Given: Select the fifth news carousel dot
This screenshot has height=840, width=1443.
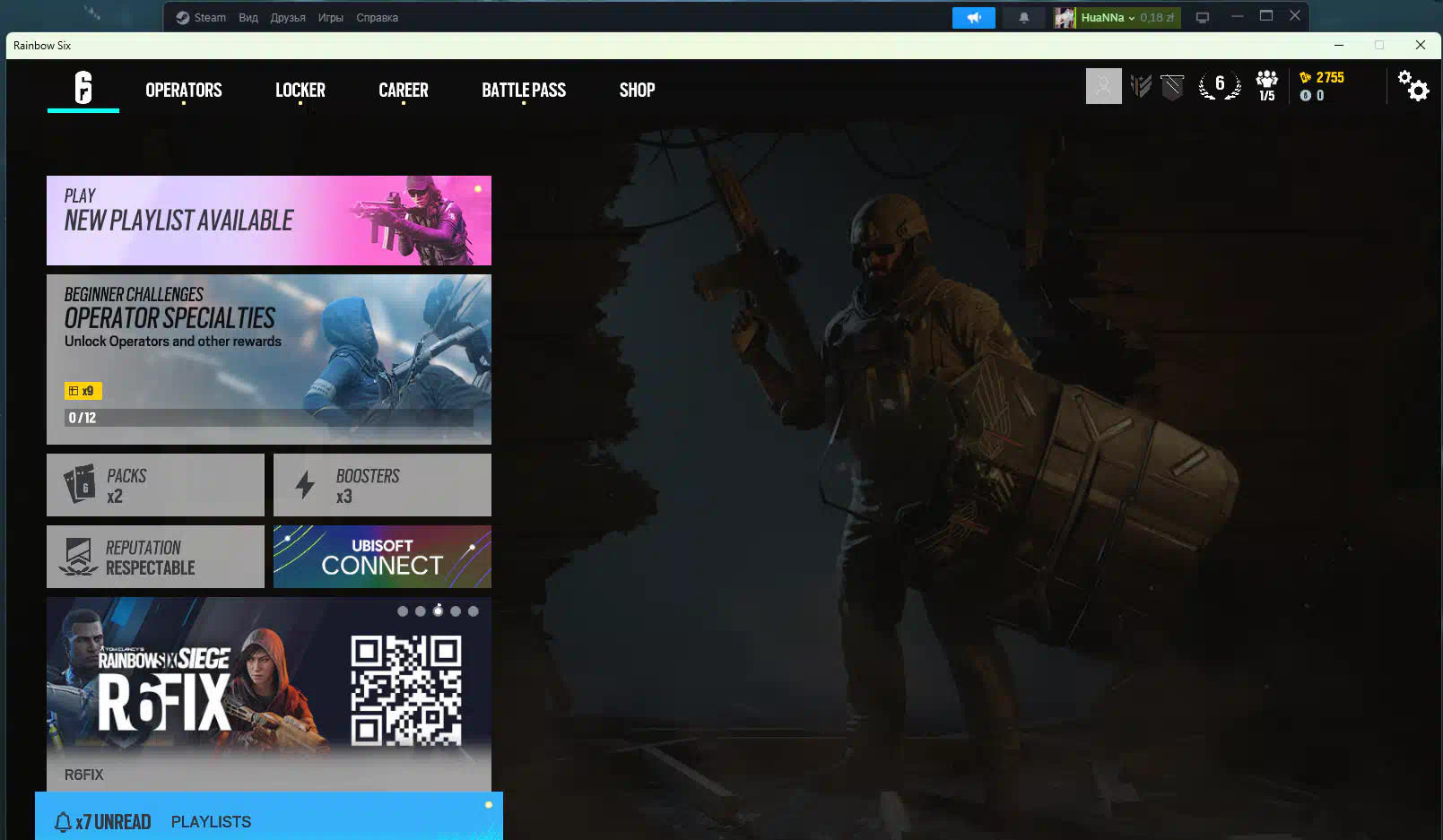Looking at the screenshot, I should [474, 611].
